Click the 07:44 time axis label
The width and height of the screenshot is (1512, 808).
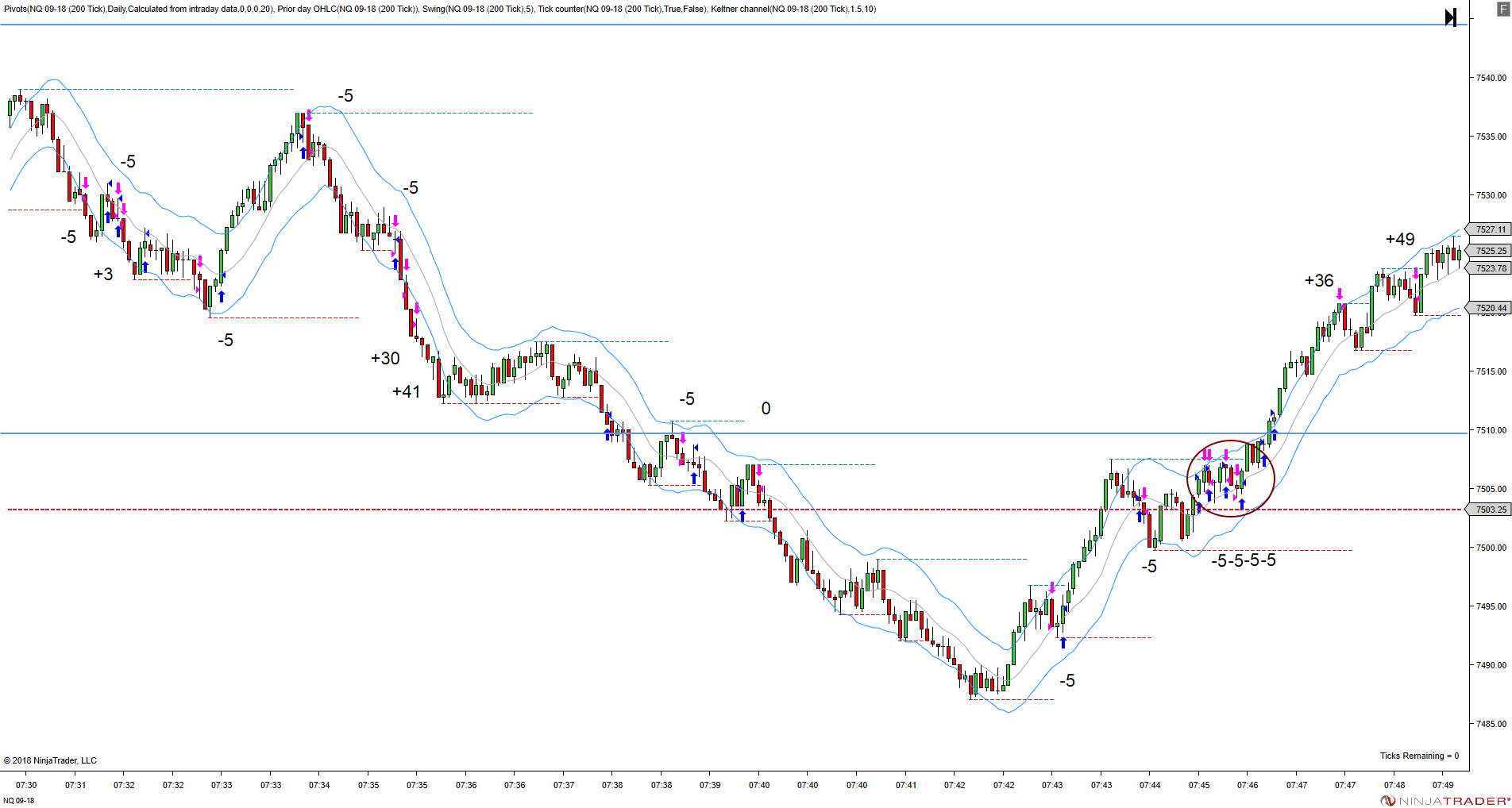pos(1150,785)
